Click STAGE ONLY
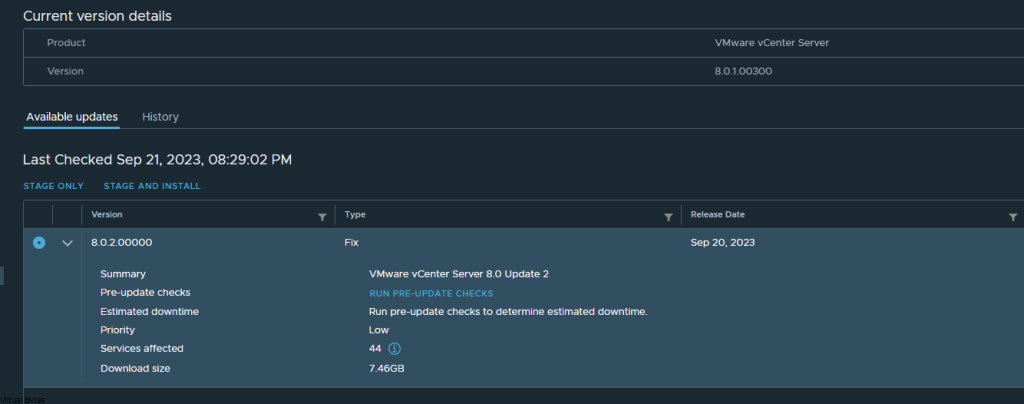Image resolution: width=1024 pixels, height=404 pixels. tap(54, 186)
